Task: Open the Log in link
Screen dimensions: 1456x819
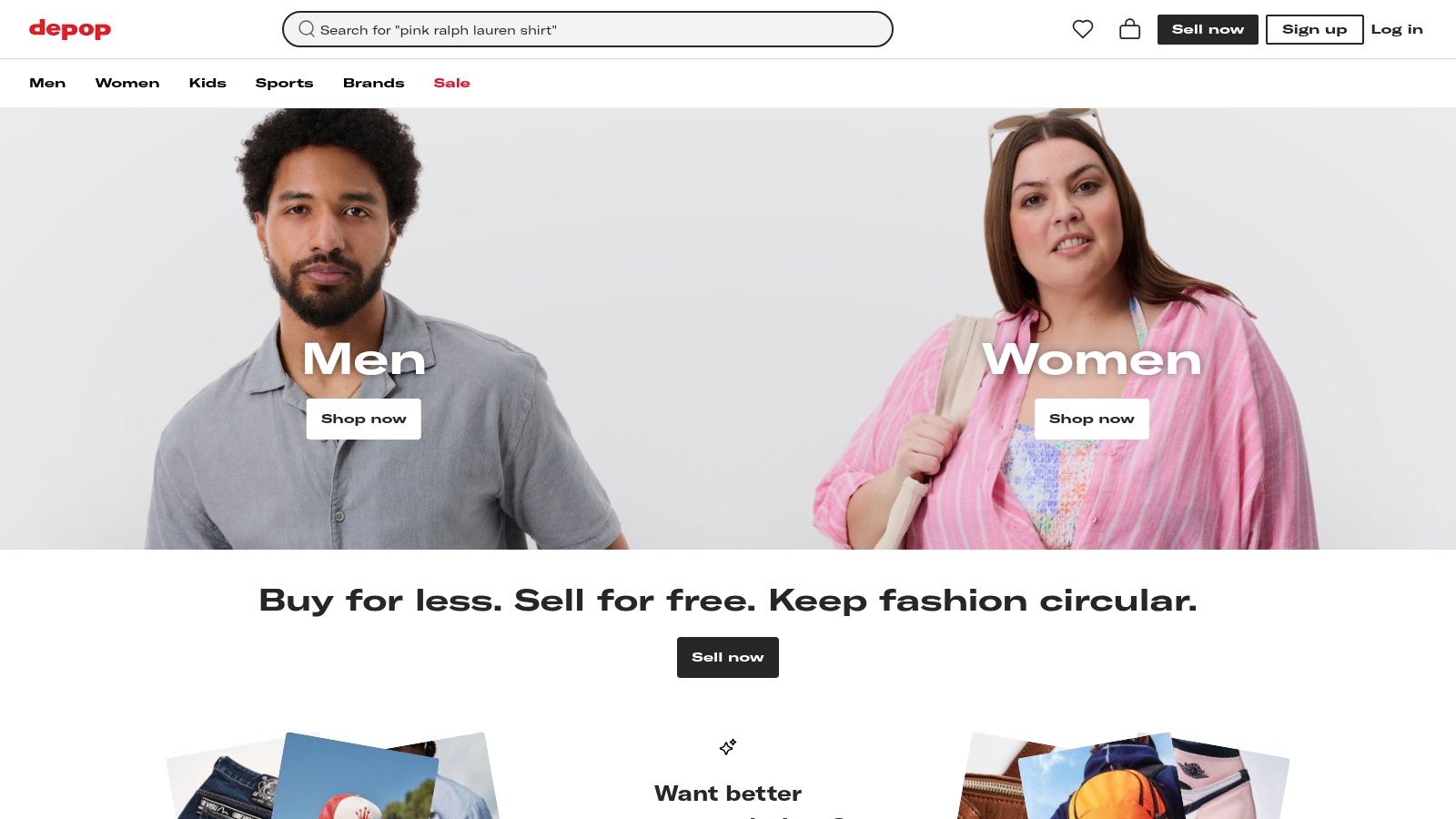Action: pos(1397,29)
